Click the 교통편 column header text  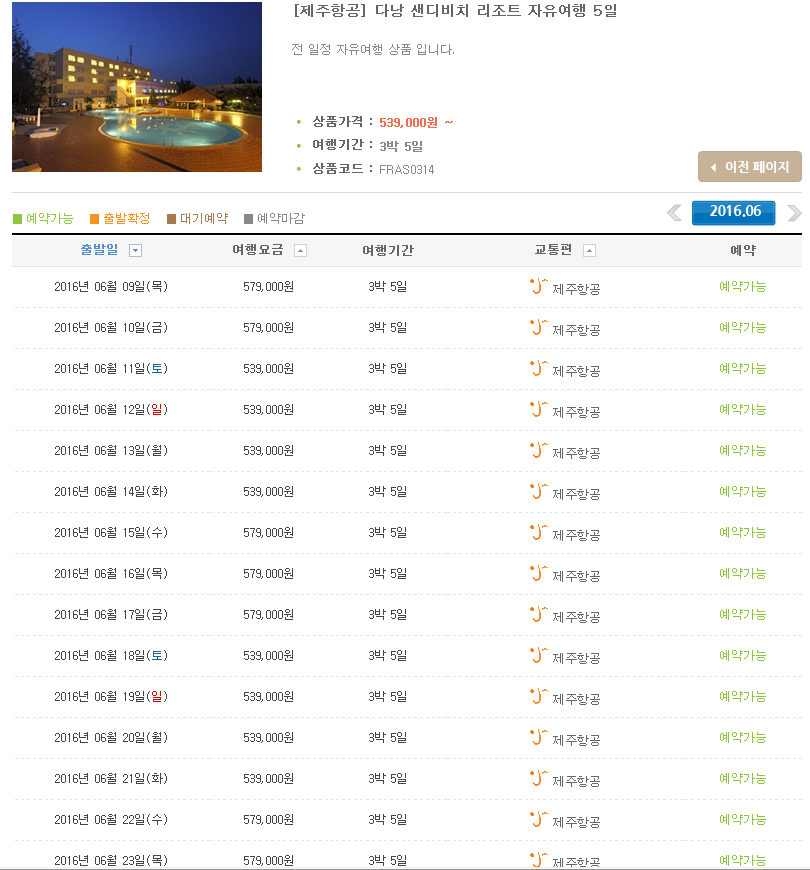point(553,250)
